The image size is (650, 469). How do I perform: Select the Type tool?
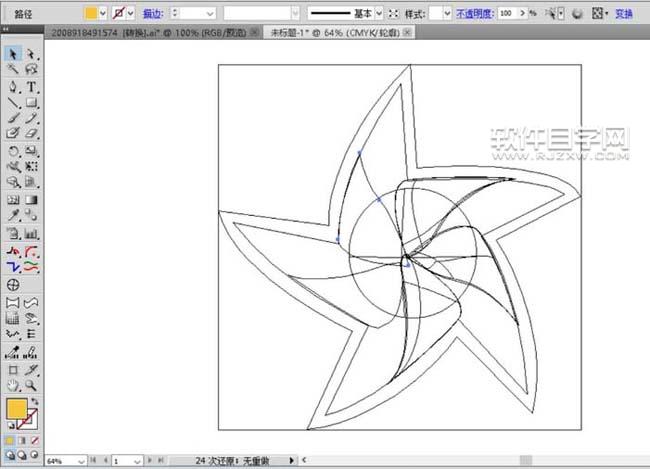click(x=32, y=87)
